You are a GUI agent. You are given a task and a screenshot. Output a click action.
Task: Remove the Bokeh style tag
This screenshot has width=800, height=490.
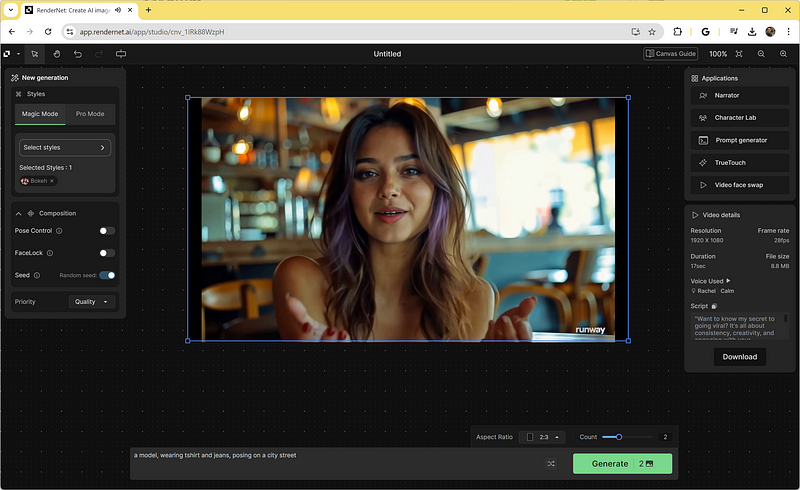52,181
